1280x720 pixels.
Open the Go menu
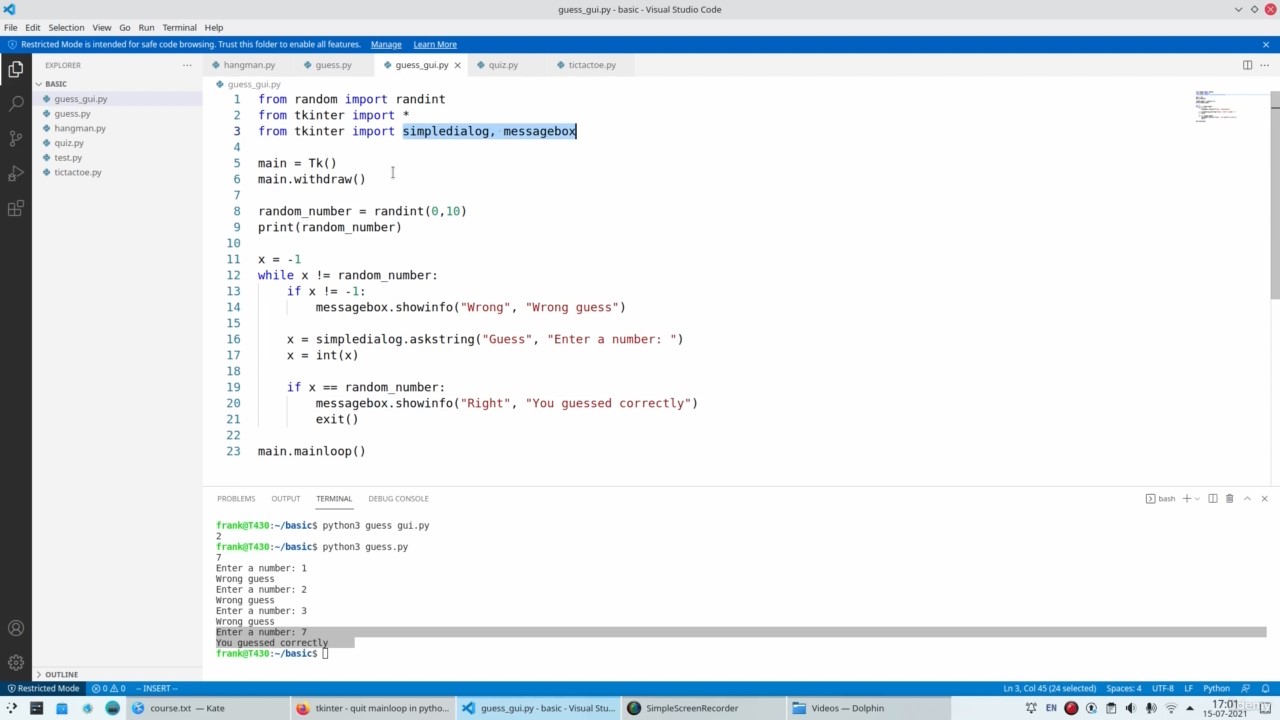(x=125, y=27)
